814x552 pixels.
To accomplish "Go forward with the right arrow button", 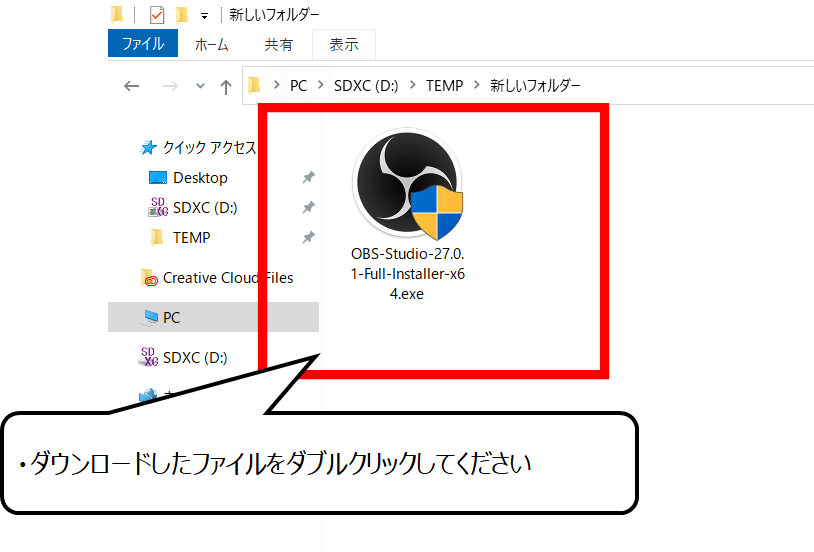I will 170,86.
